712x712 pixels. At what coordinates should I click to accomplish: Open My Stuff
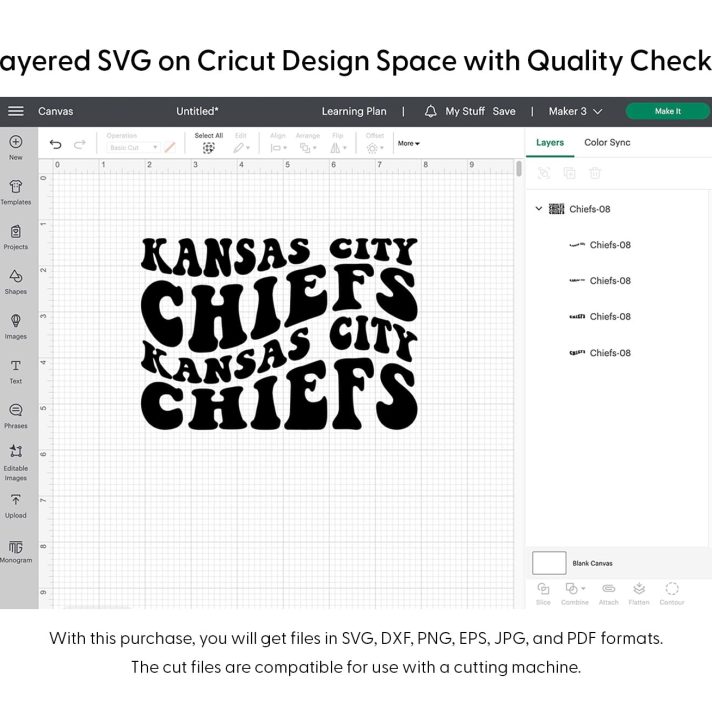465,111
